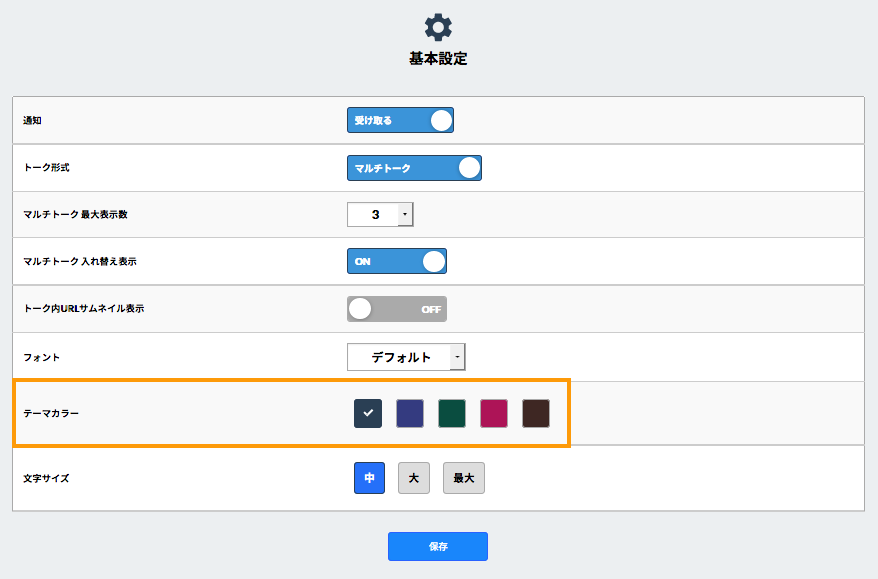The width and height of the screenshot is (878, 579).
Task: Toggle the 通知 受け取る switch
Action: coord(400,120)
